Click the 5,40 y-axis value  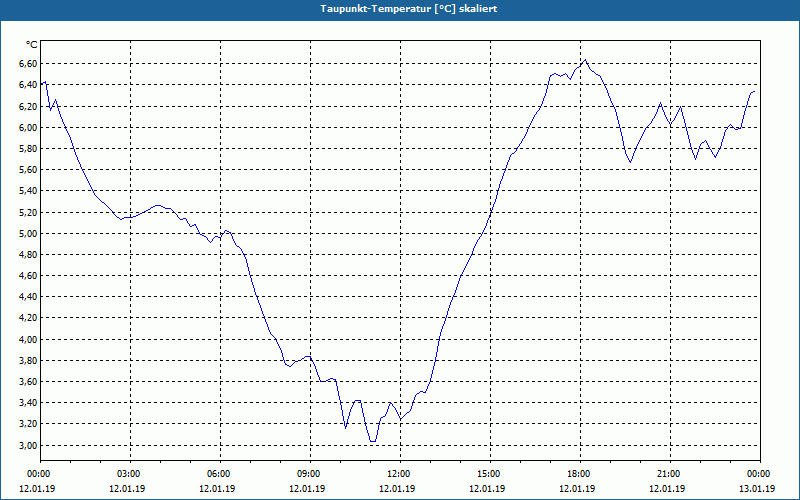click(28, 191)
